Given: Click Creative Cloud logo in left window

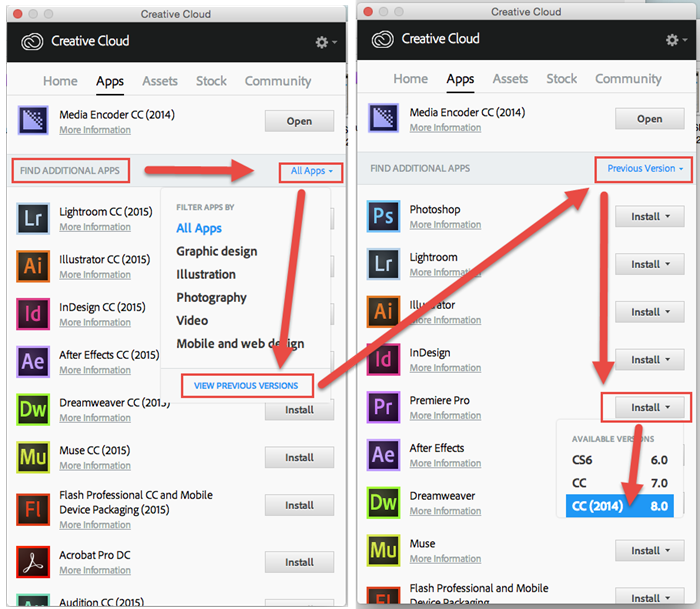Looking at the screenshot, I should pos(32,42).
